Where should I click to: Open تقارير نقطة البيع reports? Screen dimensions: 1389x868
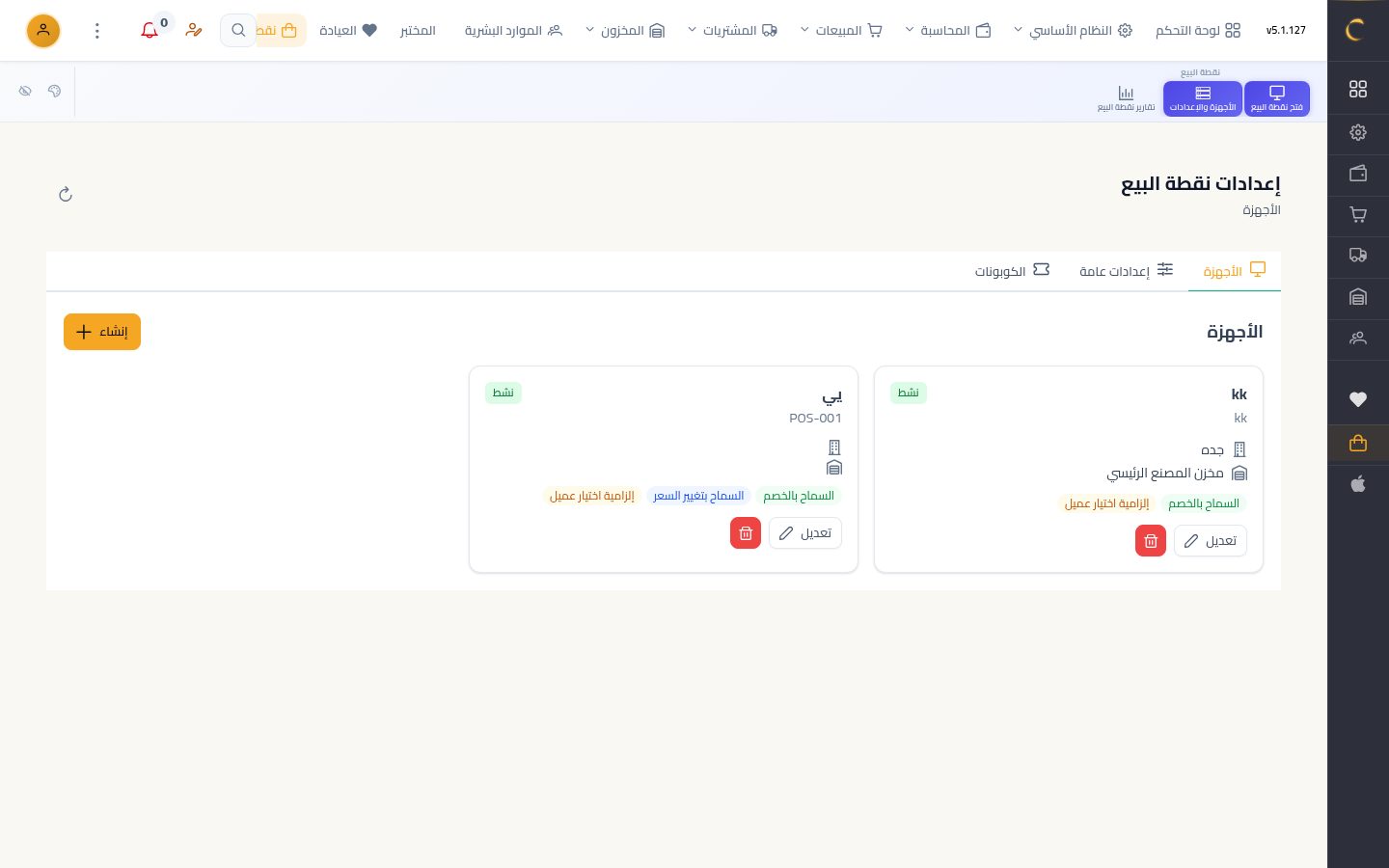pyautogui.click(x=1126, y=98)
